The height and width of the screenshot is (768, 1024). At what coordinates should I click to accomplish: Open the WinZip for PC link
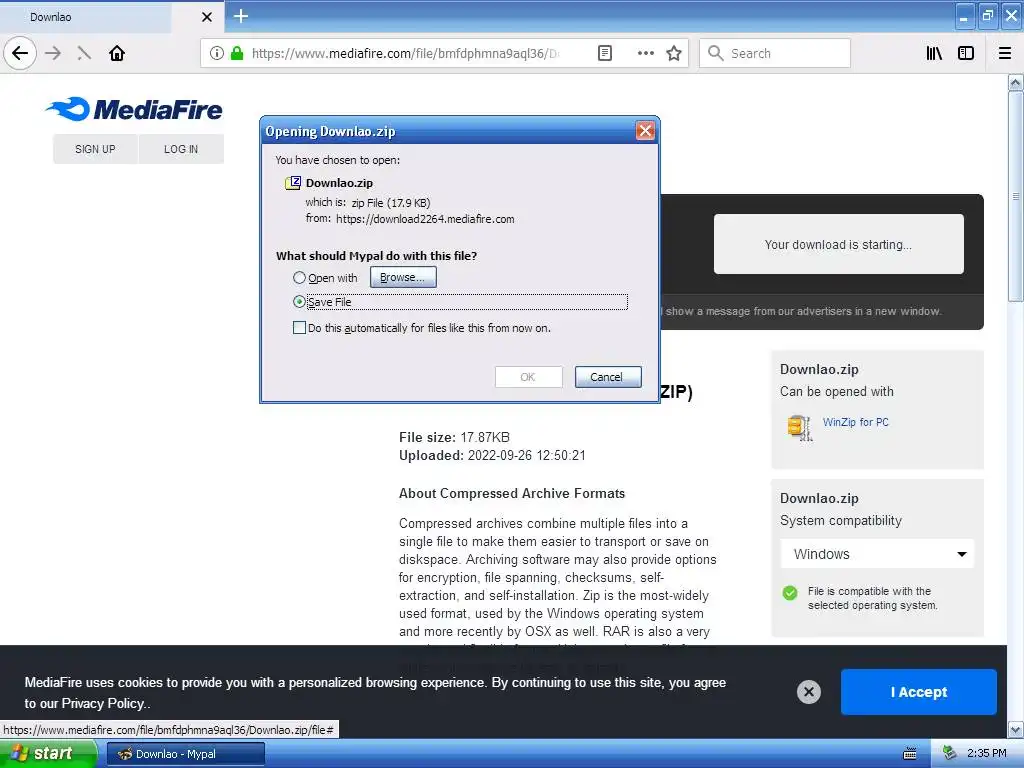coord(856,422)
